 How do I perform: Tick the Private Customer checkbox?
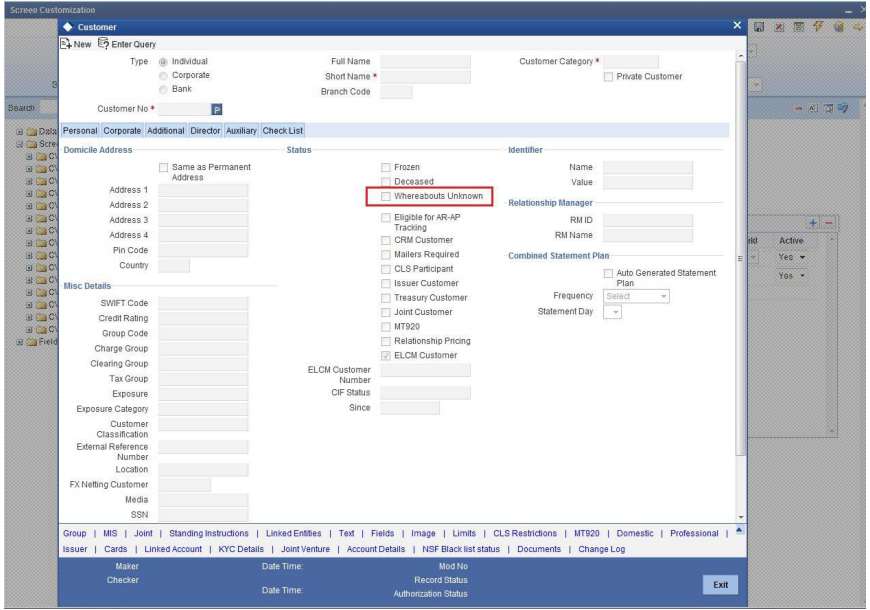tap(608, 77)
